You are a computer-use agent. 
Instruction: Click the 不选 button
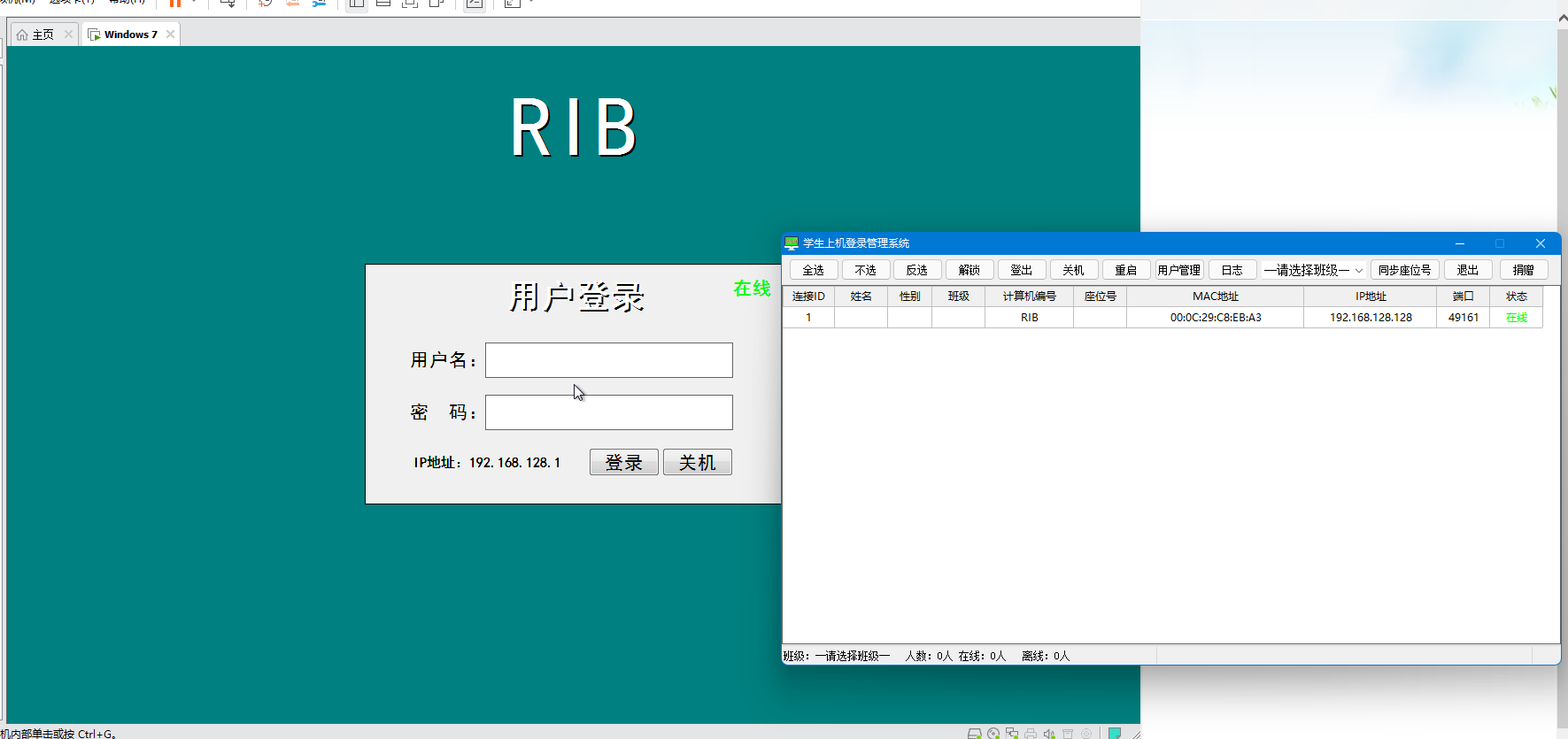pos(865,270)
